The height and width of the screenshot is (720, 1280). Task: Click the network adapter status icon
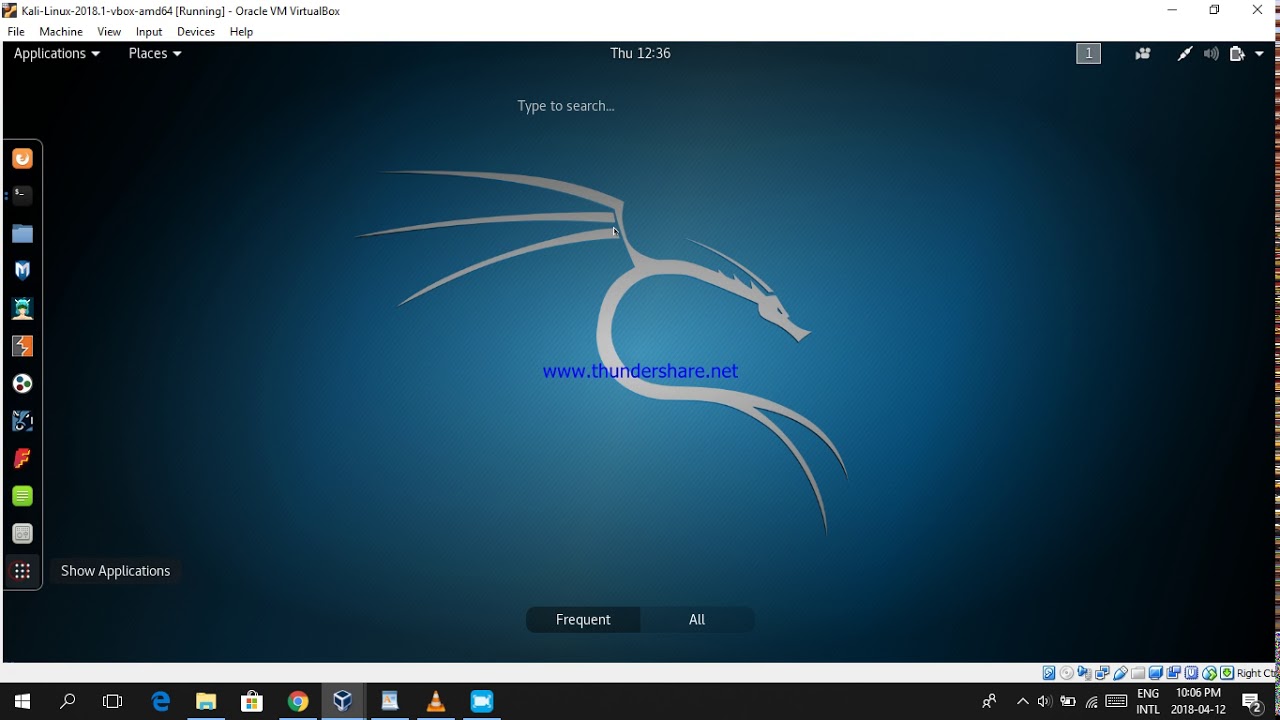[x=1103, y=673]
